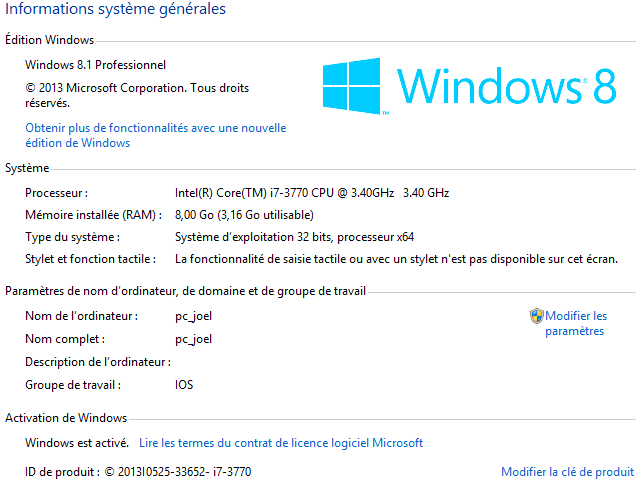Click the pen and touch availability text

(x=396, y=259)
